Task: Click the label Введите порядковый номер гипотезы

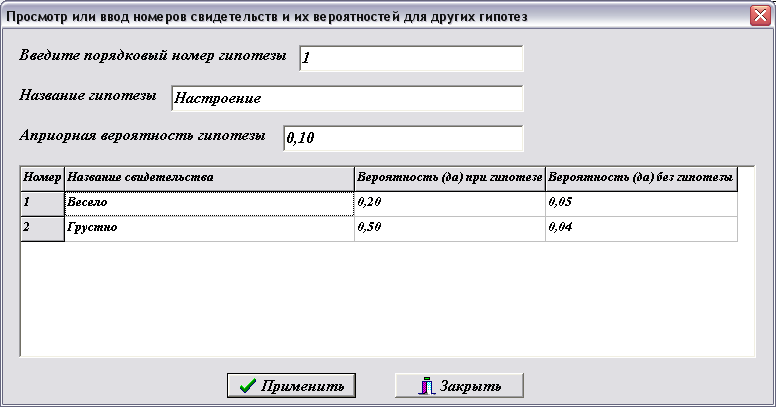Action: point(153,55)
